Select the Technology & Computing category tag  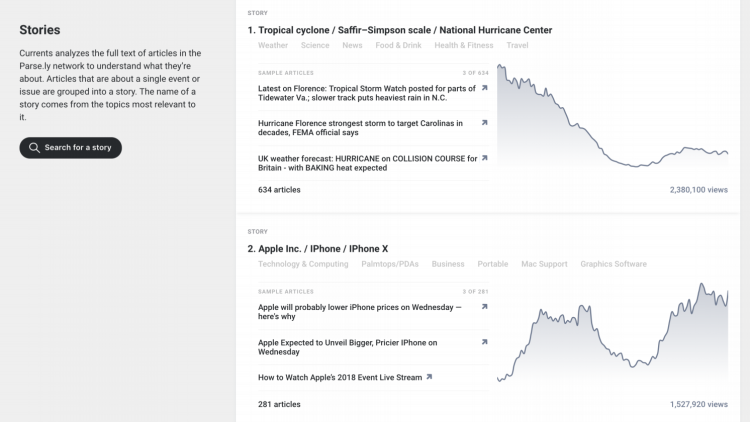pyautogui.click(x=303, y=264)
